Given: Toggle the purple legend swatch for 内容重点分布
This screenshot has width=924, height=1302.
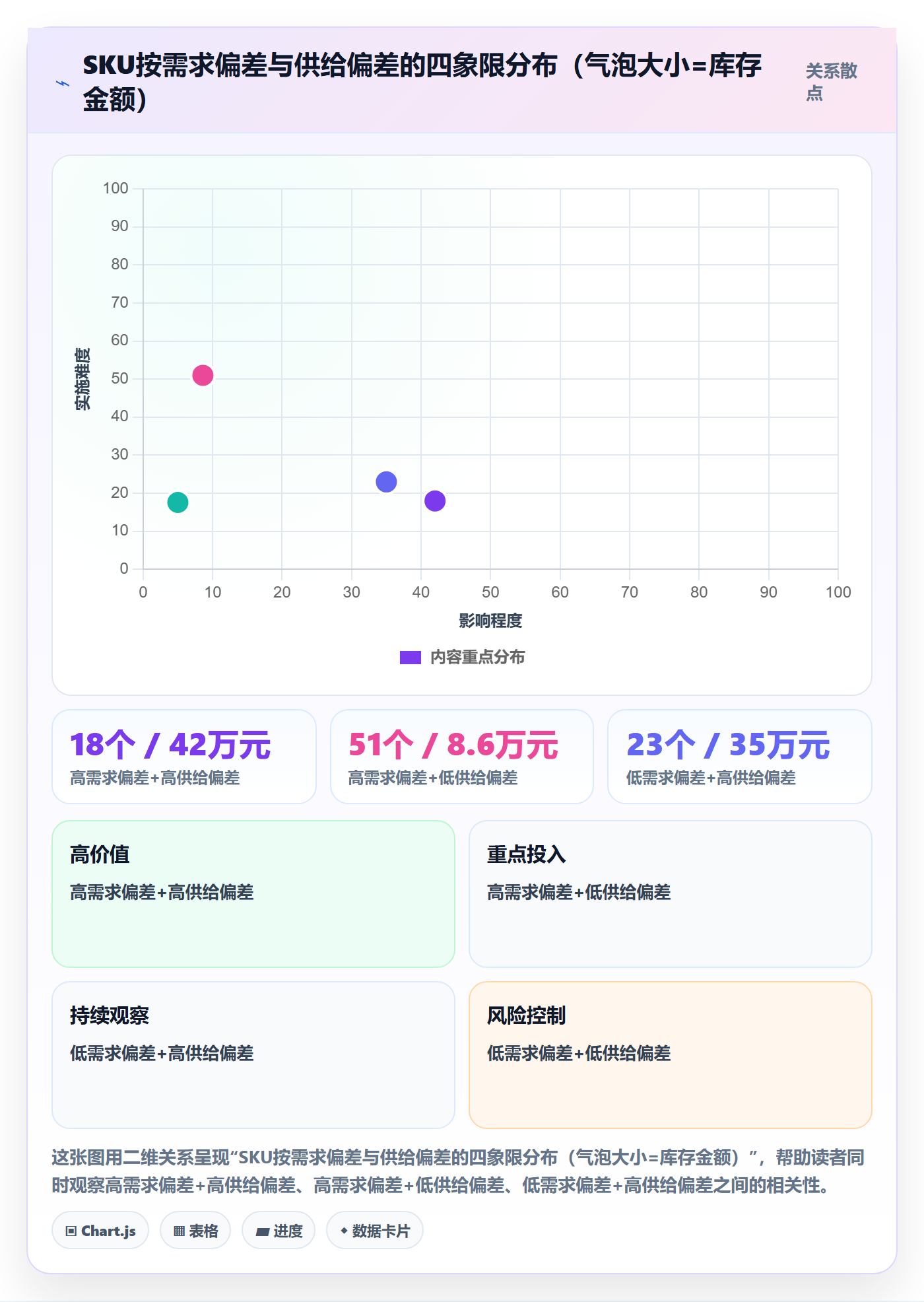Looking at the screenshot, I should [x=410, y=658].
